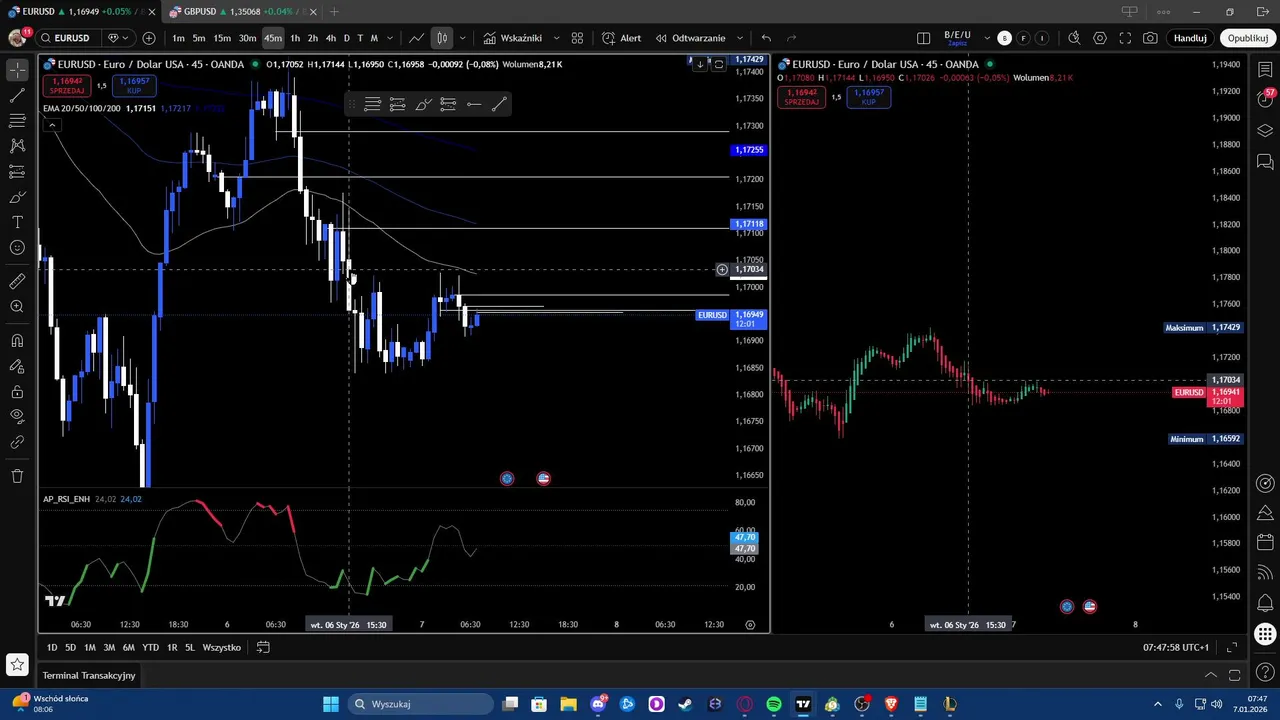Click the EURUSD symbol search box
1280x720 pixels.
(69, 38)
